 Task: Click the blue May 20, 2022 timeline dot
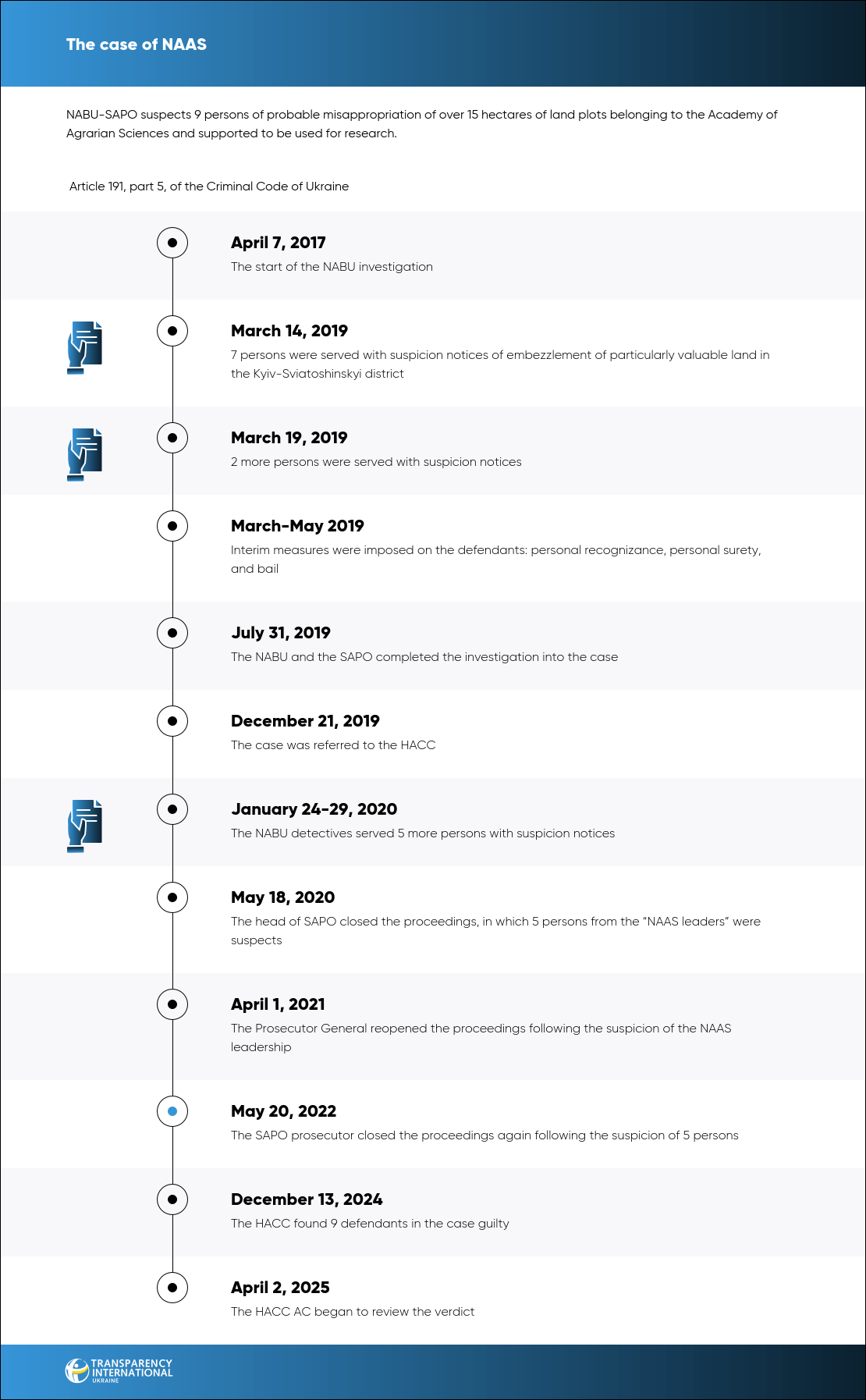(172, 1111)
